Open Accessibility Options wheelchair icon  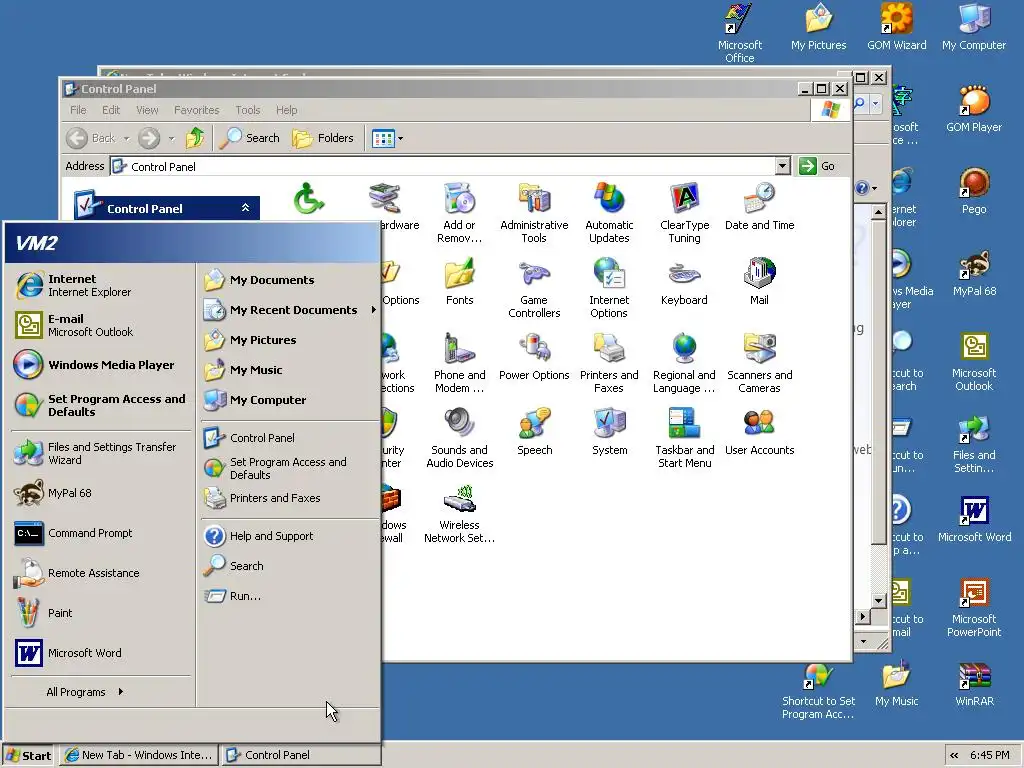tap(308, 198)
